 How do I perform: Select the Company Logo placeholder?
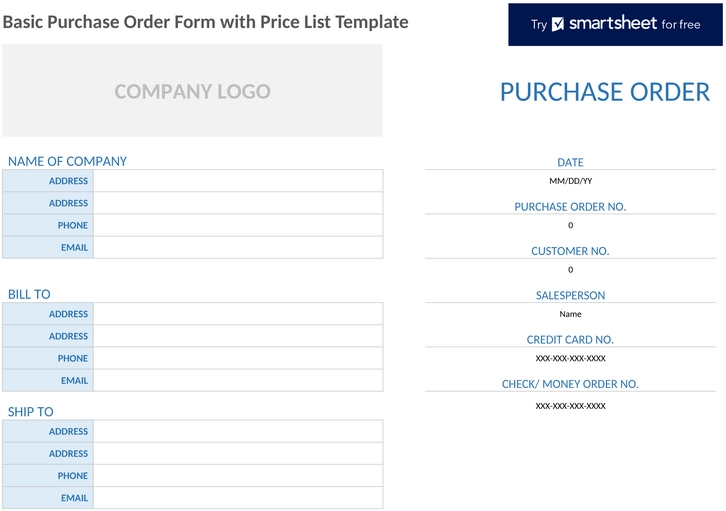(193, 91)
